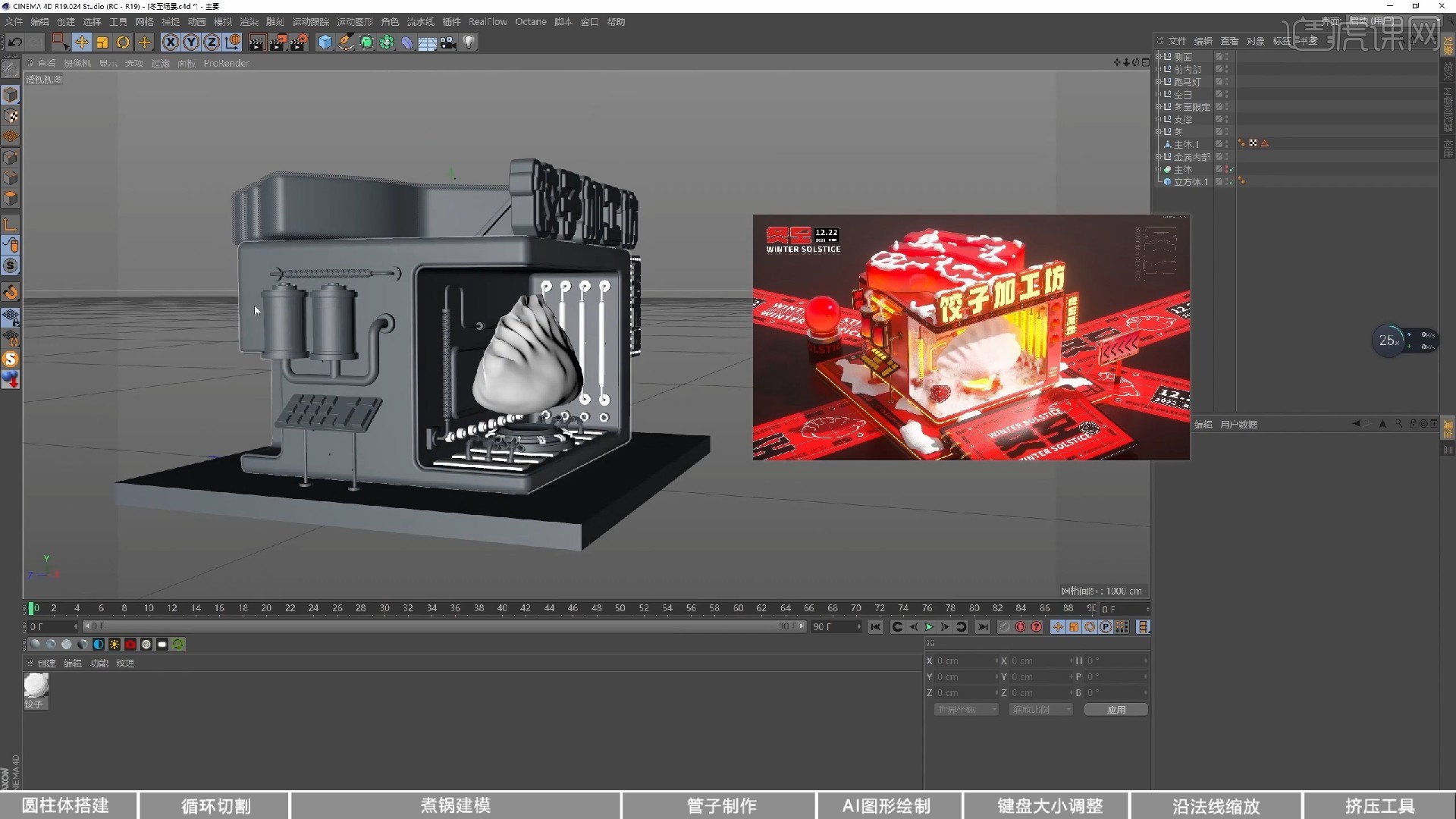Expand the 冬至限定 group
Image resolution: width=1456 pixels, height=819 pixels.
coord(1158,107)
